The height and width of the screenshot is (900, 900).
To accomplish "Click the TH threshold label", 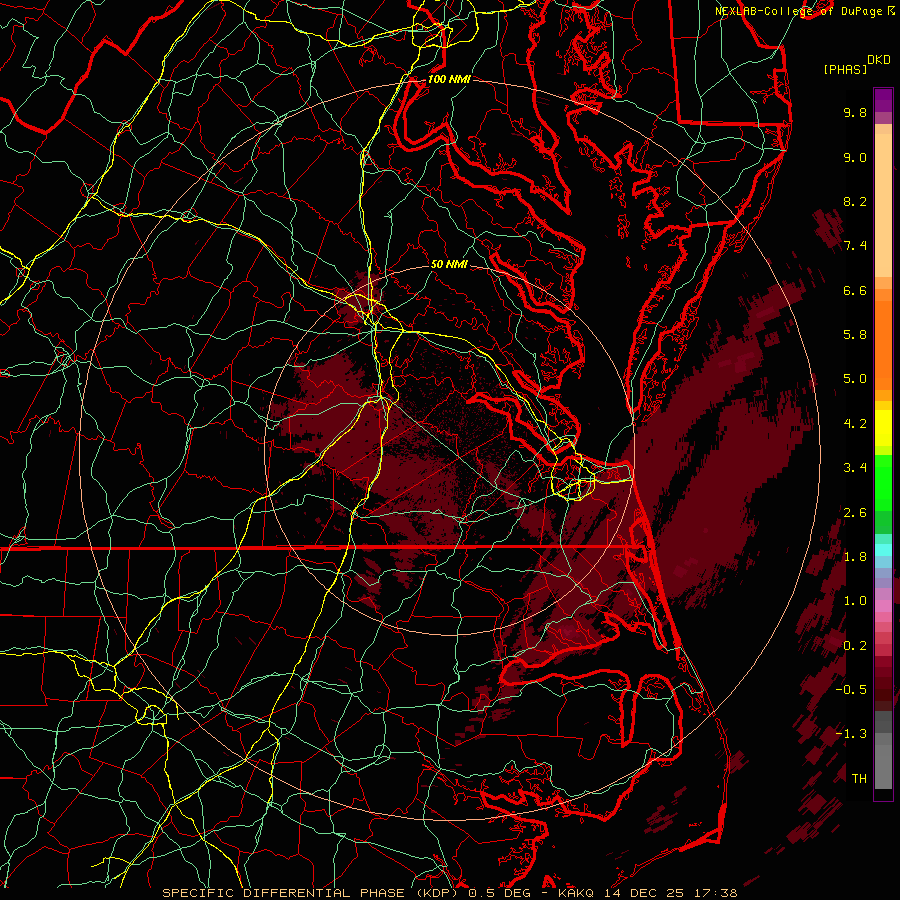I will pyautogui.click(x=859, y=779).
